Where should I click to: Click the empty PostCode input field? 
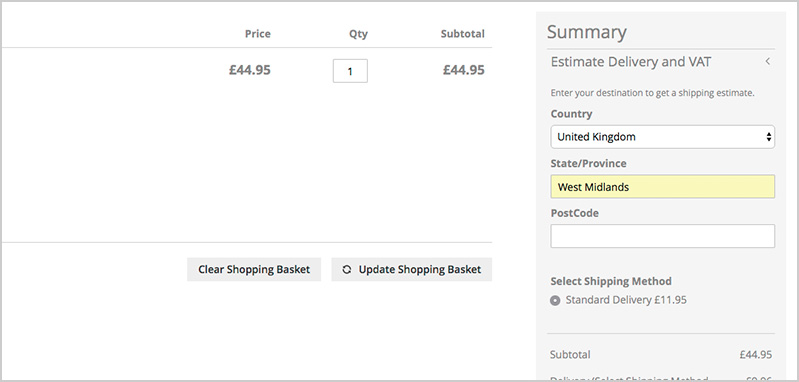(x=662, y=236)
